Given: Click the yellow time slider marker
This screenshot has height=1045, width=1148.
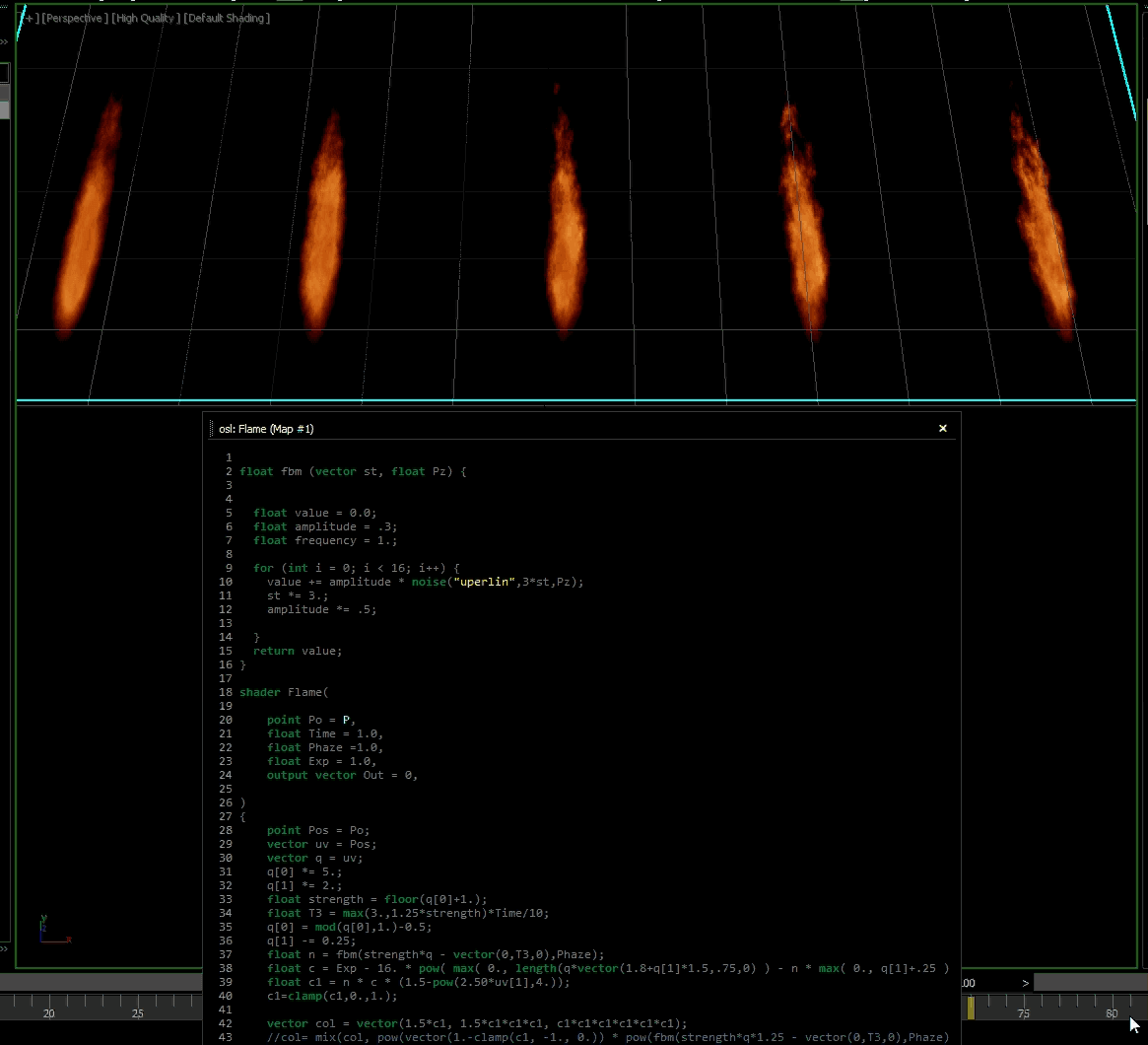Looking at the screenshot, I should (x=971, y=1008).
